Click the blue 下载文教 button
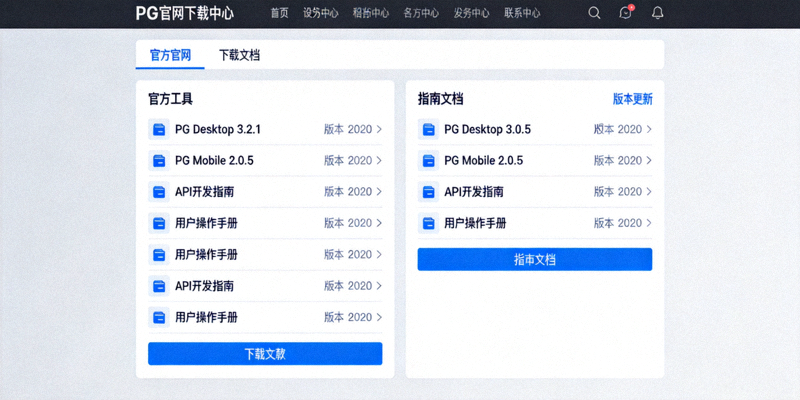The image size is (800, 400). click(x=265, y=354)
